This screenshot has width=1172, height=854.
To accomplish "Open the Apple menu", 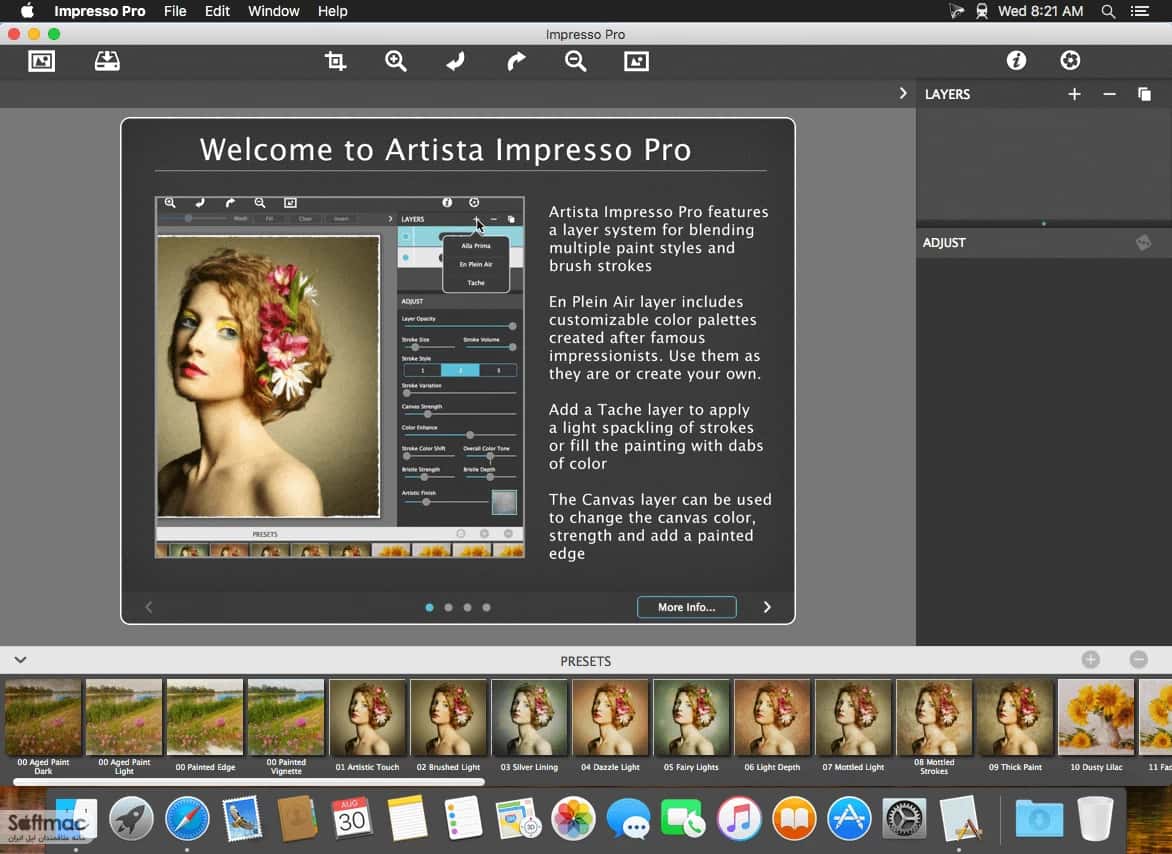I will [x=27, y=11].
